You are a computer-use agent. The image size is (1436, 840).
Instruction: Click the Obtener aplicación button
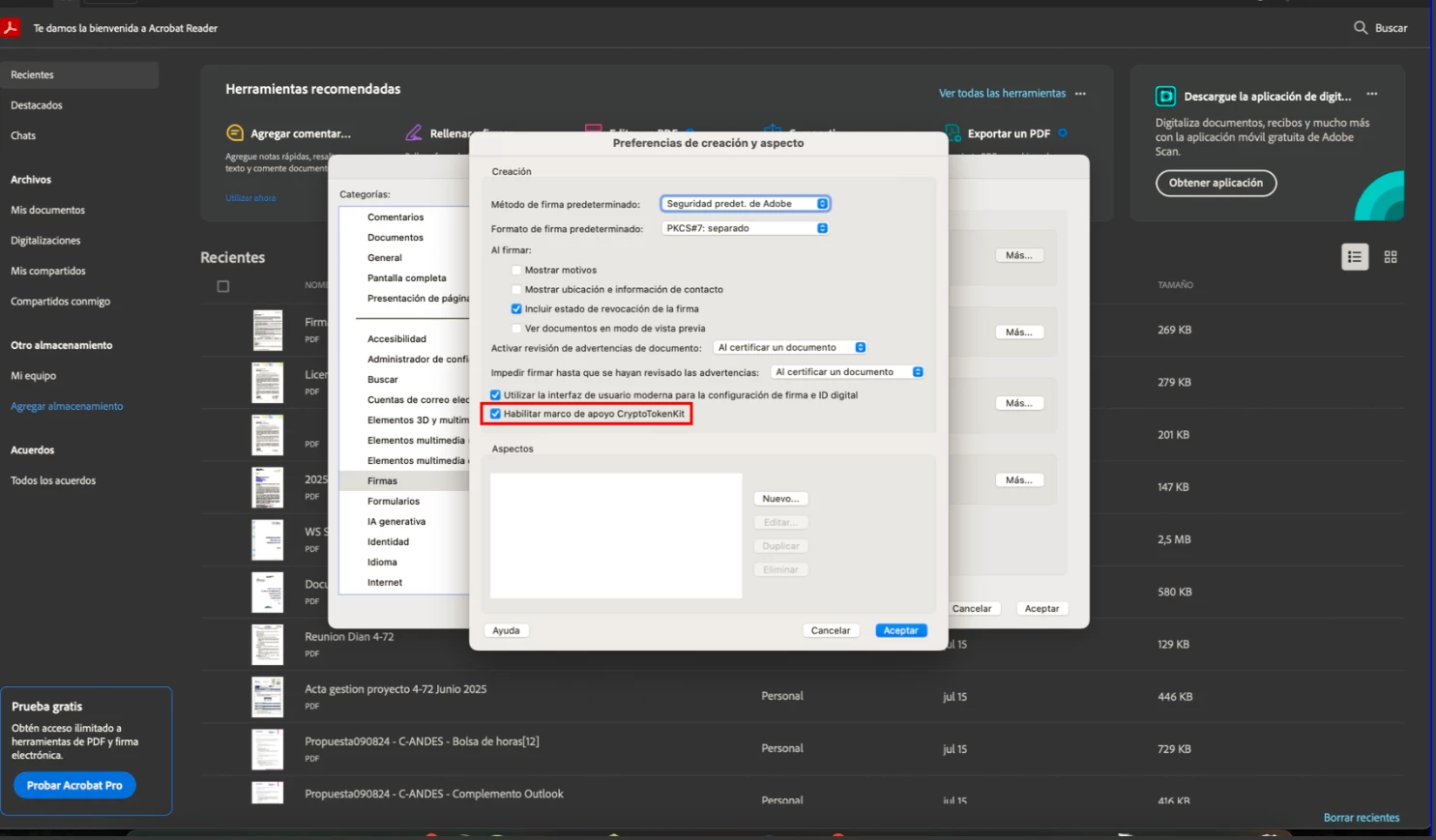tap(1216, 183)
